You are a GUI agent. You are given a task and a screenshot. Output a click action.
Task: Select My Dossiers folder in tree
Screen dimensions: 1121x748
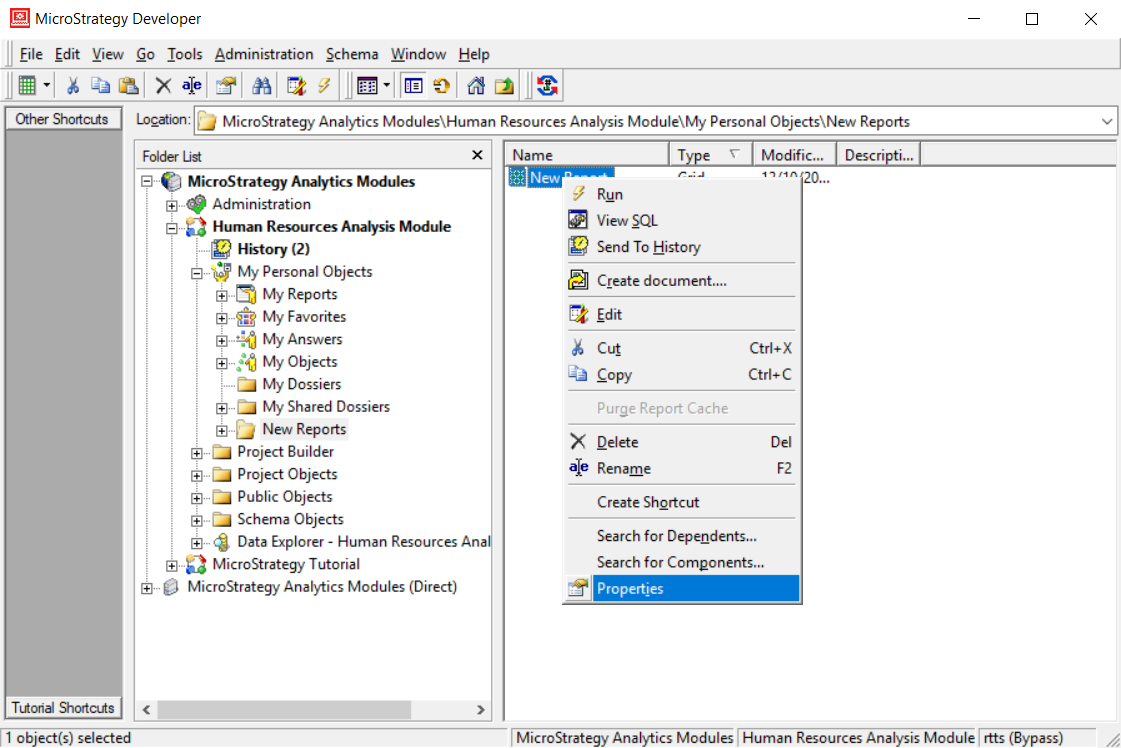pos(301,384)
